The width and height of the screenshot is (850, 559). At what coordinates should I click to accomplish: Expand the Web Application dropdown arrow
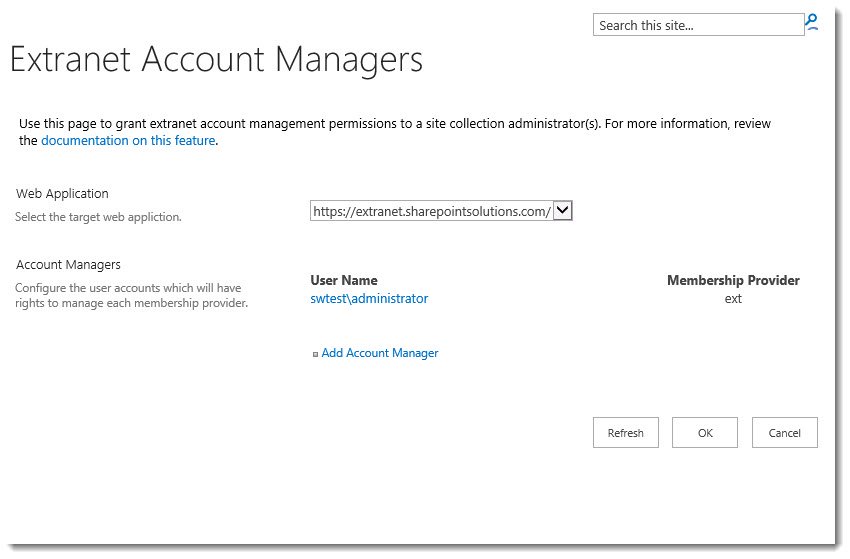pyautogui.click(x=563, y=210)
